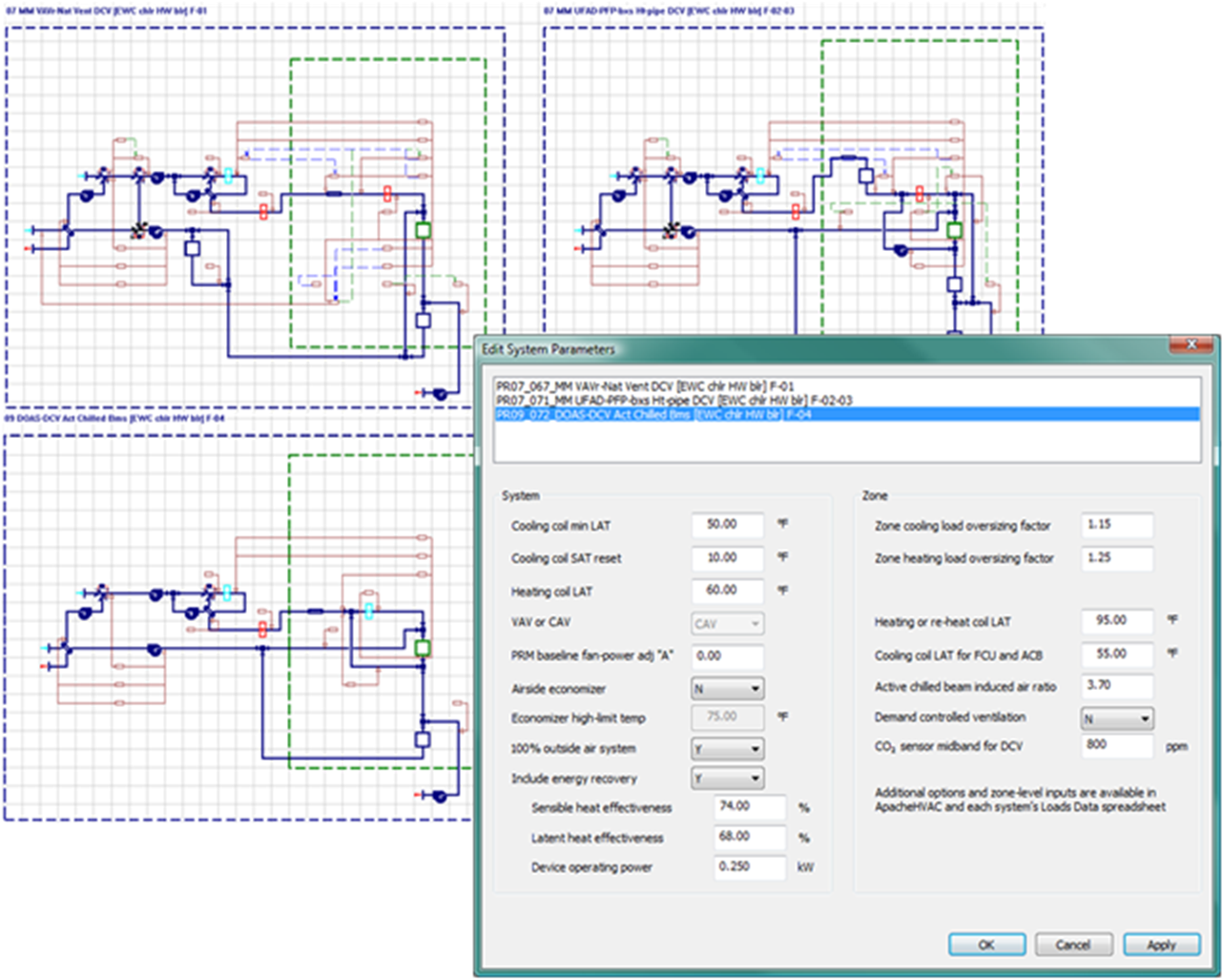The height and width of the screenshot is (980, 1223).
Task: Click Active chilled beam induced air ratio field
Action: pos(1117,686)
